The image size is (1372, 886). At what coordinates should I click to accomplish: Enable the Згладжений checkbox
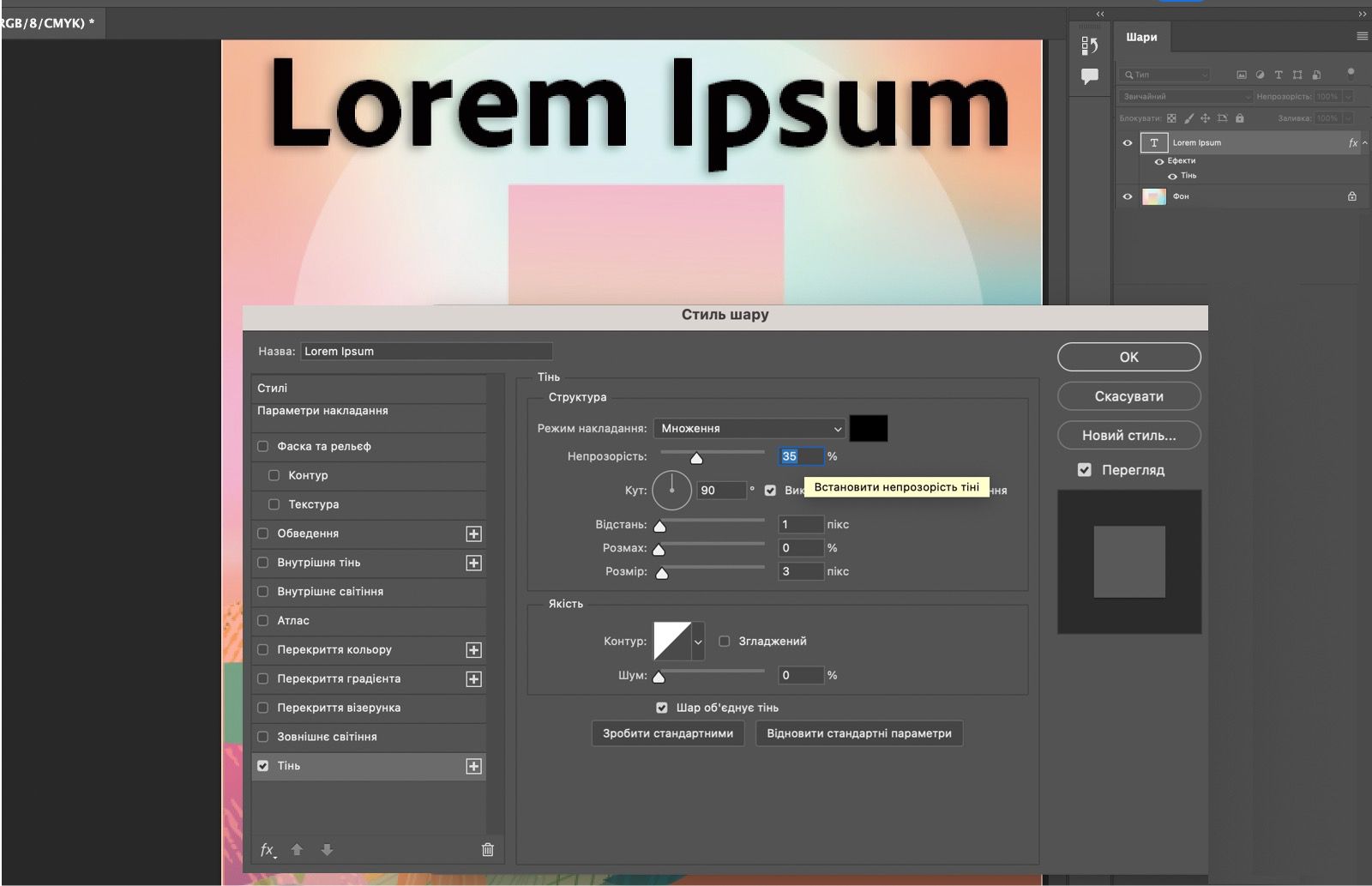(725, 641)
